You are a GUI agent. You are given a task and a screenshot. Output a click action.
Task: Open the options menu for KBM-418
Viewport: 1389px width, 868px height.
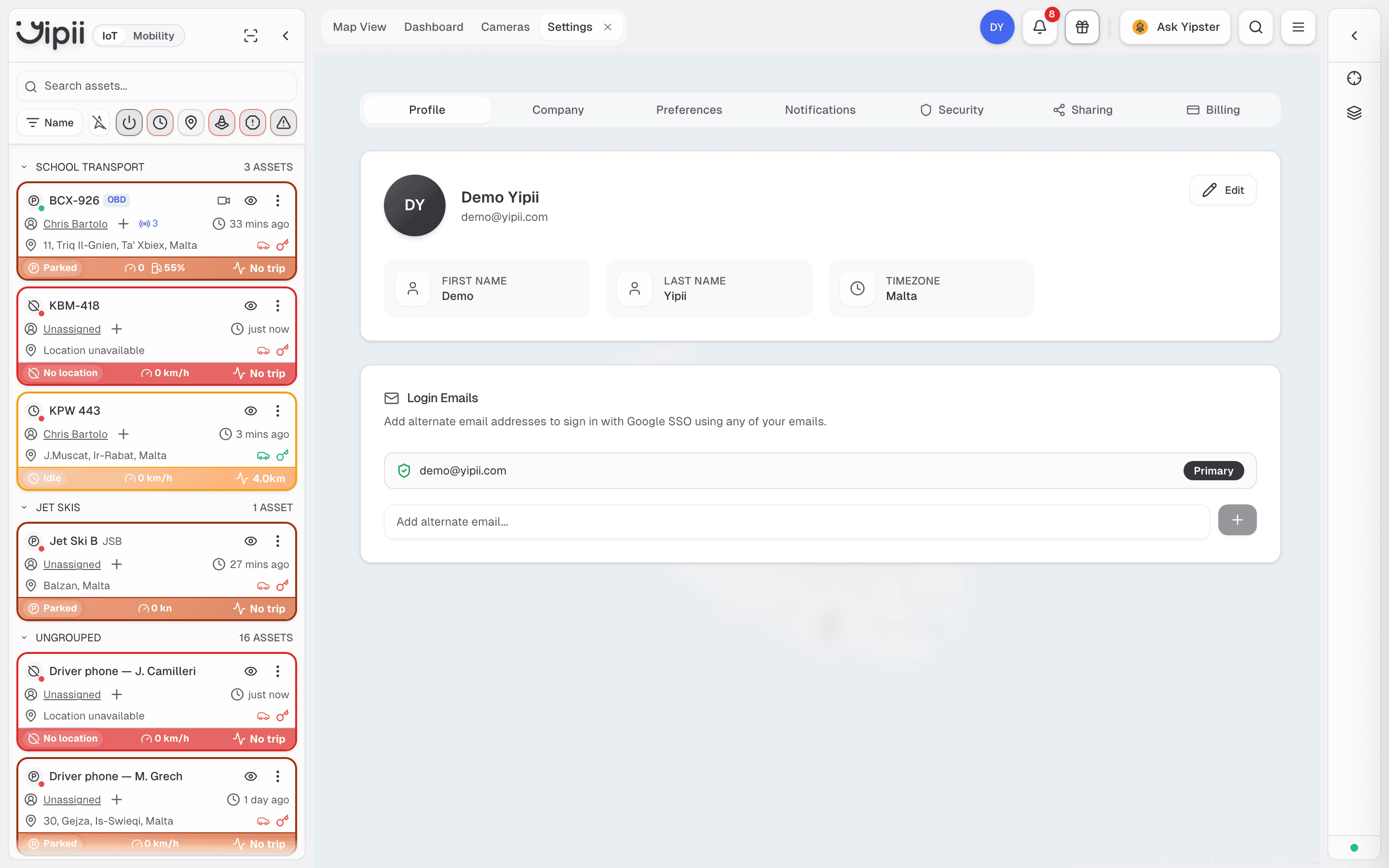[278, 305]
